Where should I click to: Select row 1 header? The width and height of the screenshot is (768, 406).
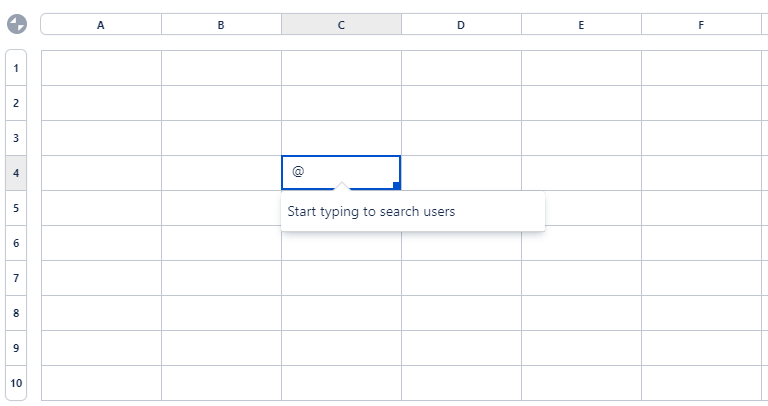pos(17,68)
